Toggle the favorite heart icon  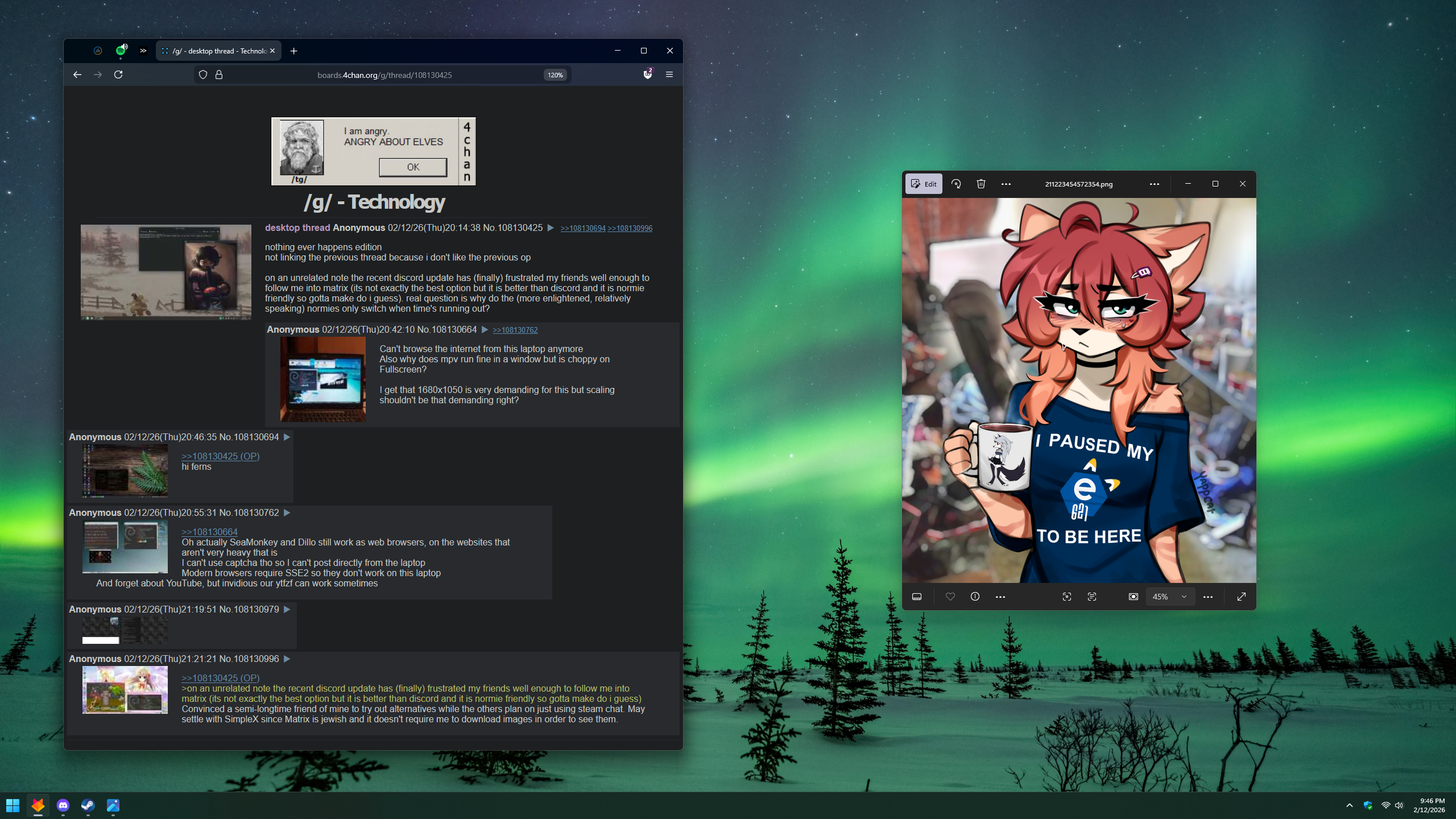950,597
